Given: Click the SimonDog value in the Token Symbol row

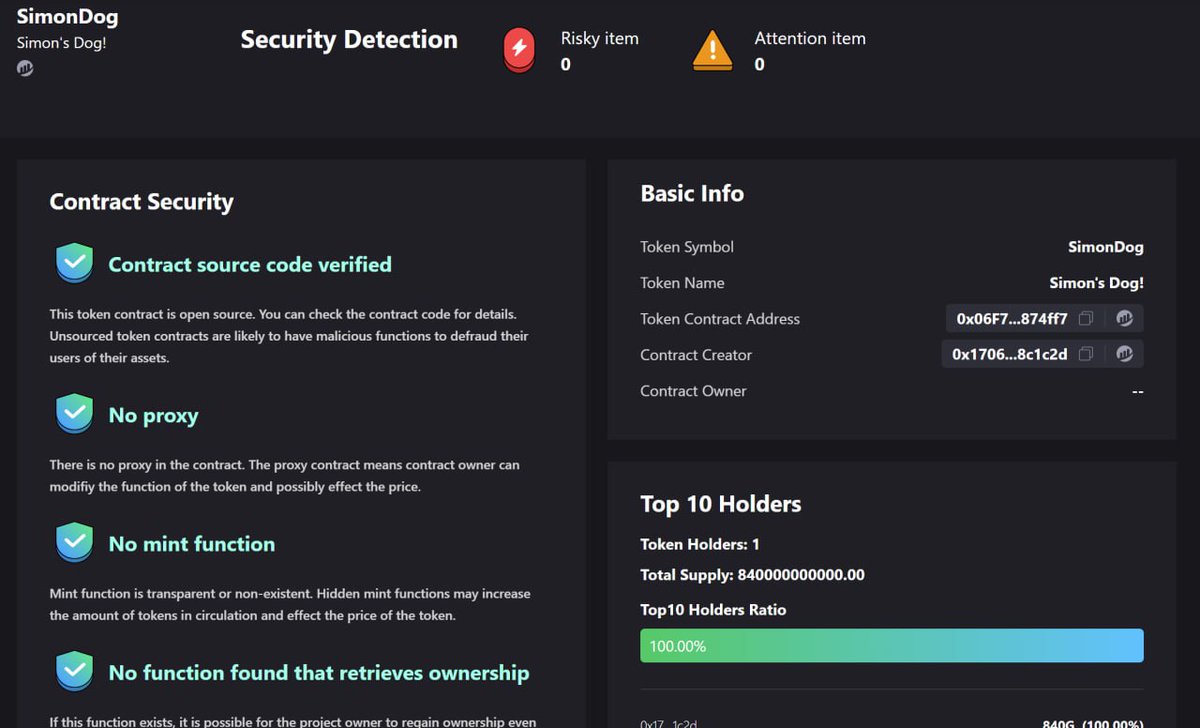Looking at the screenshot, I should click(x=1106, y=247).
